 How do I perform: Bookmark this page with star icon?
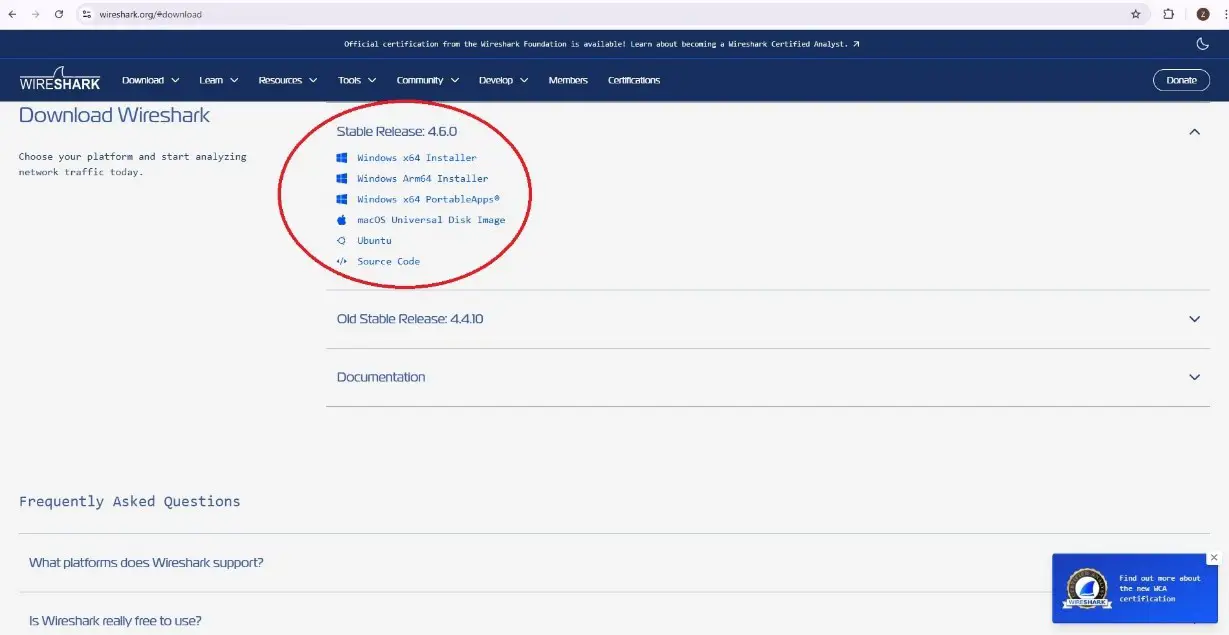(1135, 14)
